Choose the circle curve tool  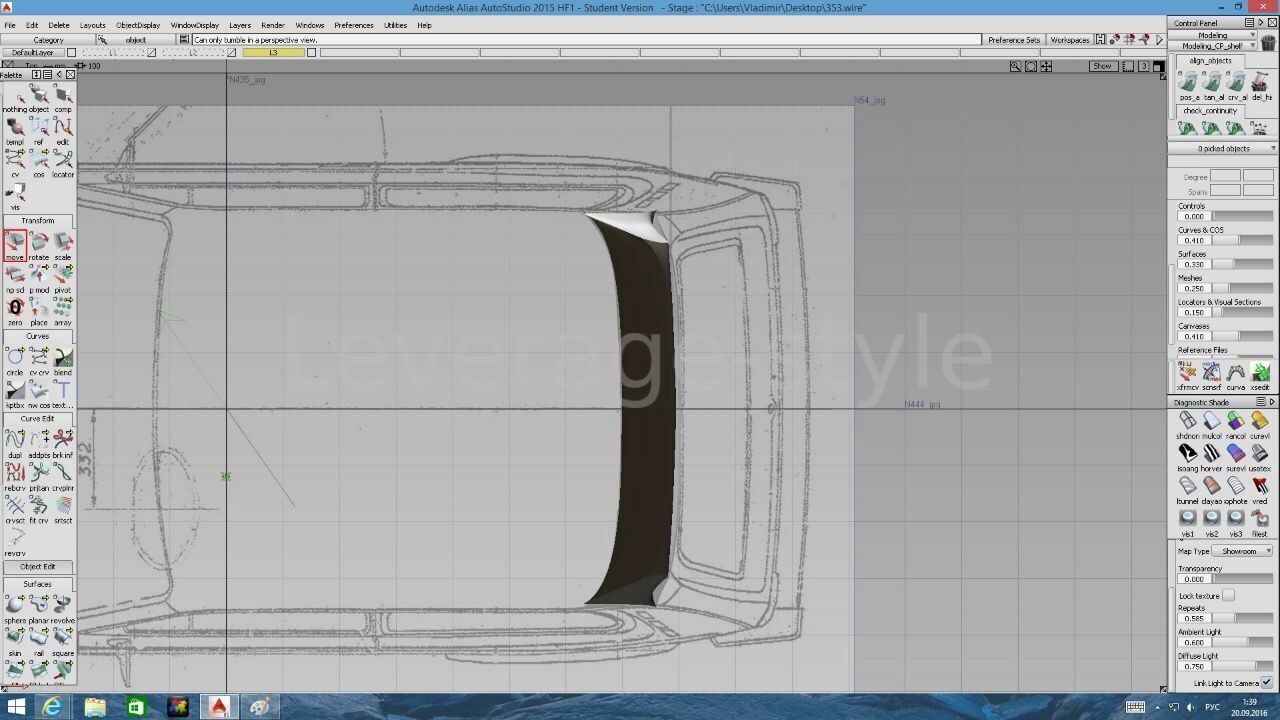point(15,358)
